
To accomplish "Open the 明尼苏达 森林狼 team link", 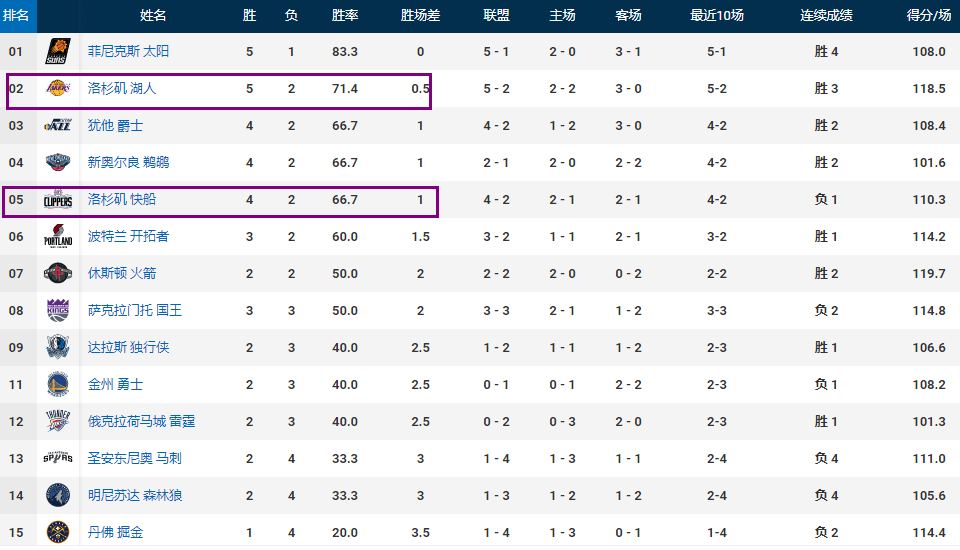I will (x=135, y=495).
